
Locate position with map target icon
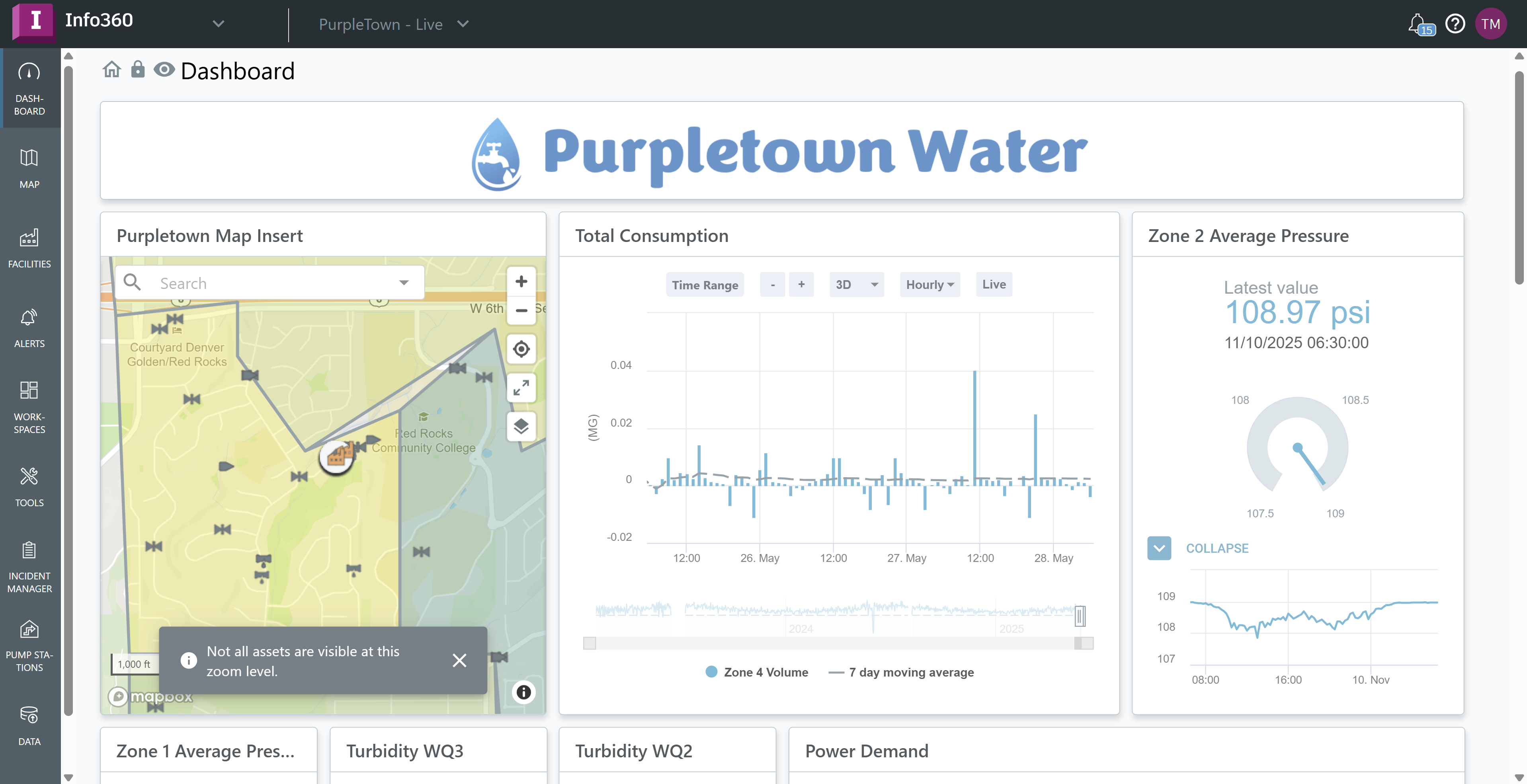pos(521,349)
